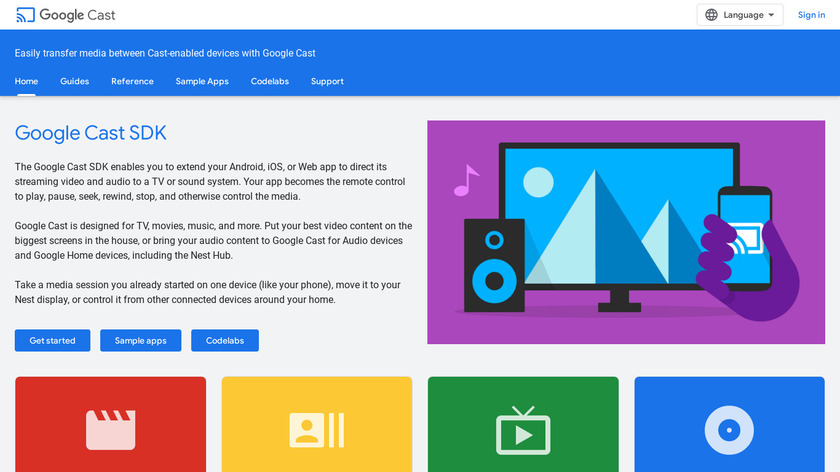
Task: Open the Guides tab
Action: (74, 81)
